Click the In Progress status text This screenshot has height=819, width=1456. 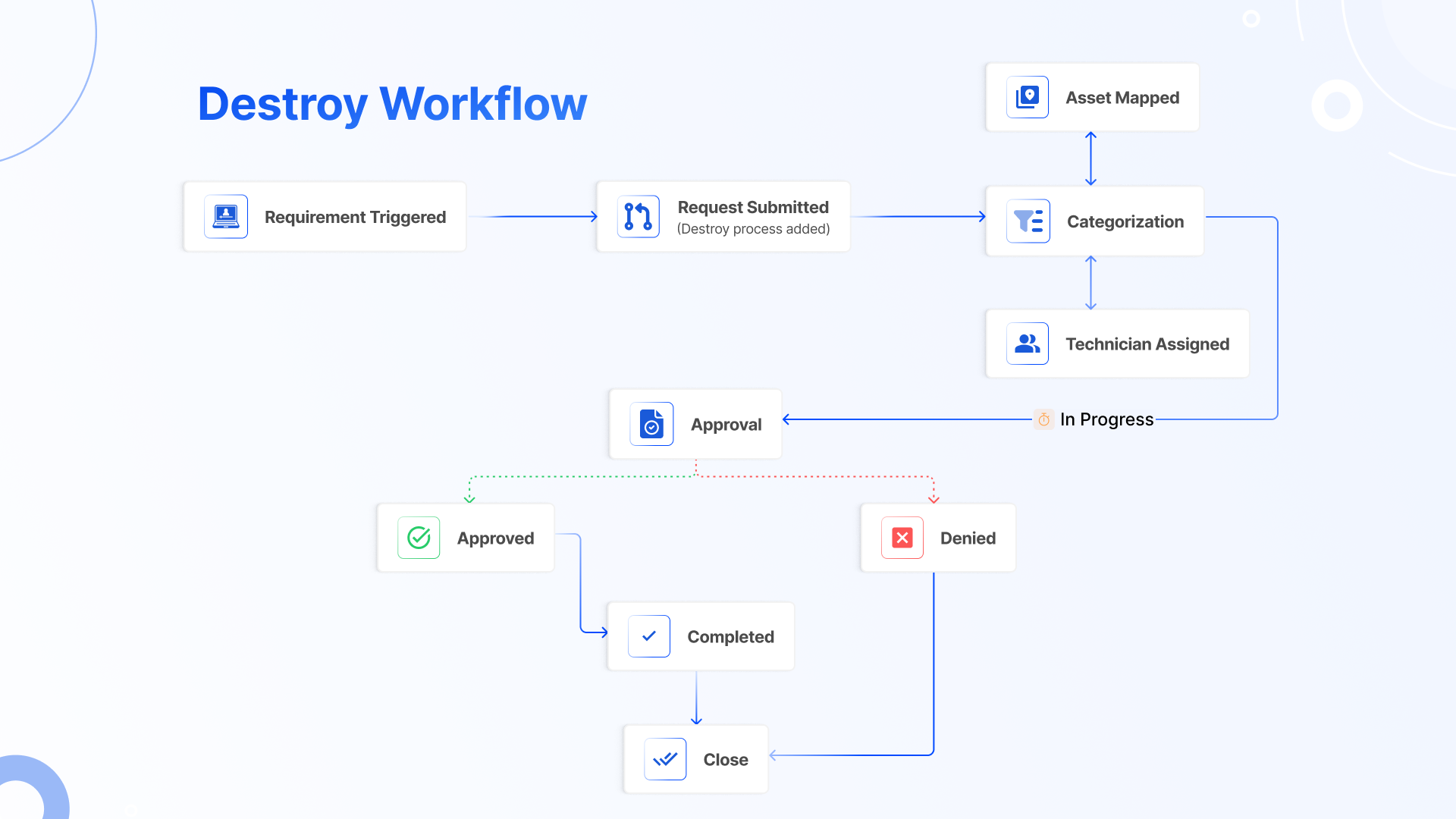(1106, 419)
